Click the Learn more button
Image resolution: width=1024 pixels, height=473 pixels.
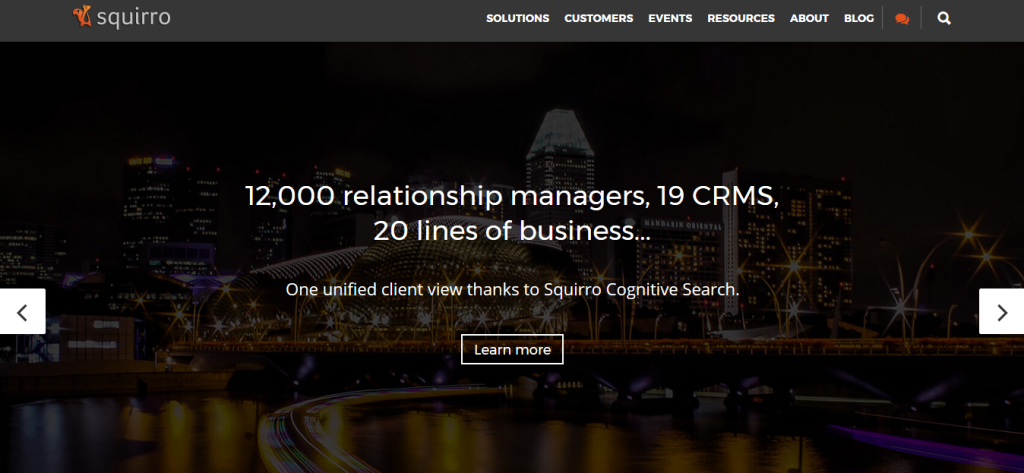(512, 350)
